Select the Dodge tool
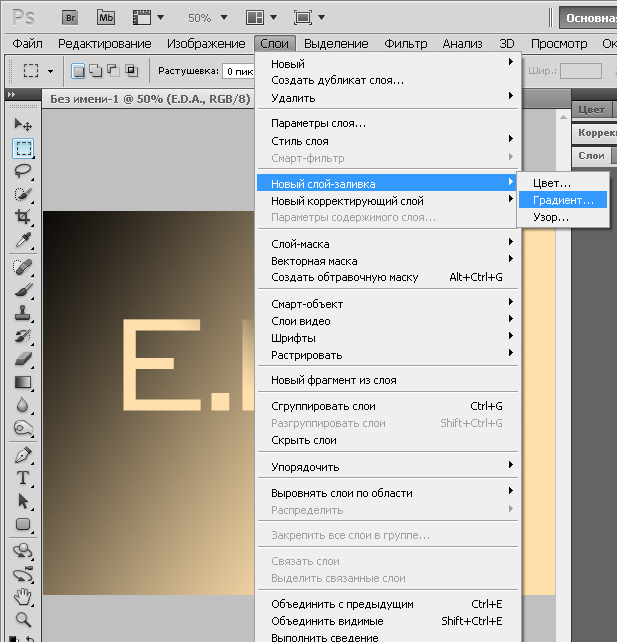Viewport: 617px width, 642px height. point(23,428)
